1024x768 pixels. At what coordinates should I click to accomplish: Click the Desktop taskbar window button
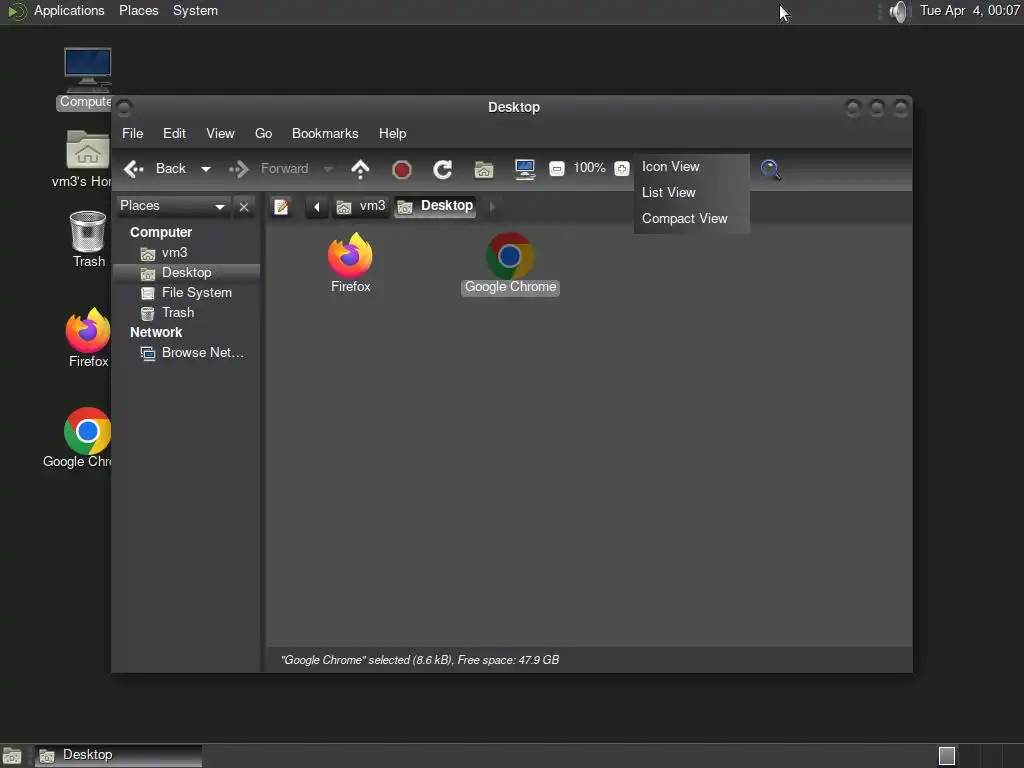tap(118, 756)
